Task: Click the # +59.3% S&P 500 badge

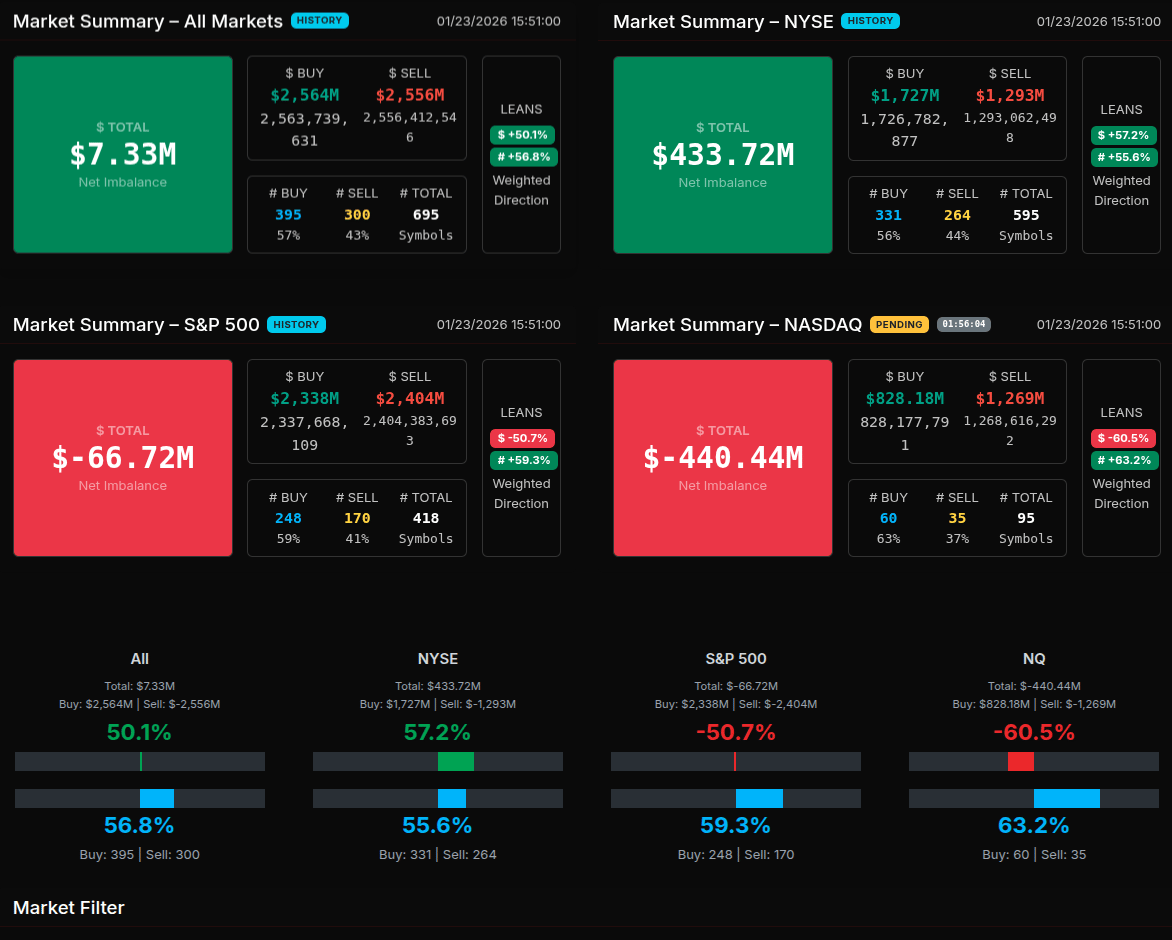Action: 523,460
